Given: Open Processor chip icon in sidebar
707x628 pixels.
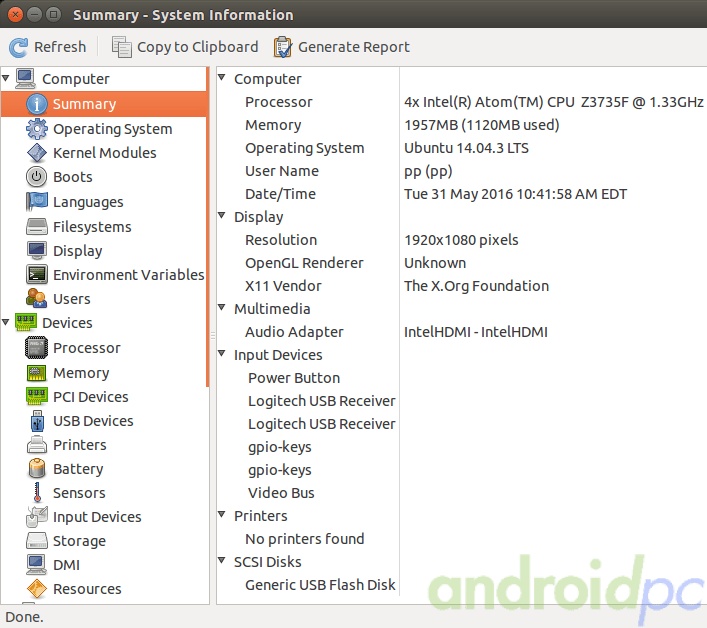Looking at the screenshot, I should pos(37,348).
